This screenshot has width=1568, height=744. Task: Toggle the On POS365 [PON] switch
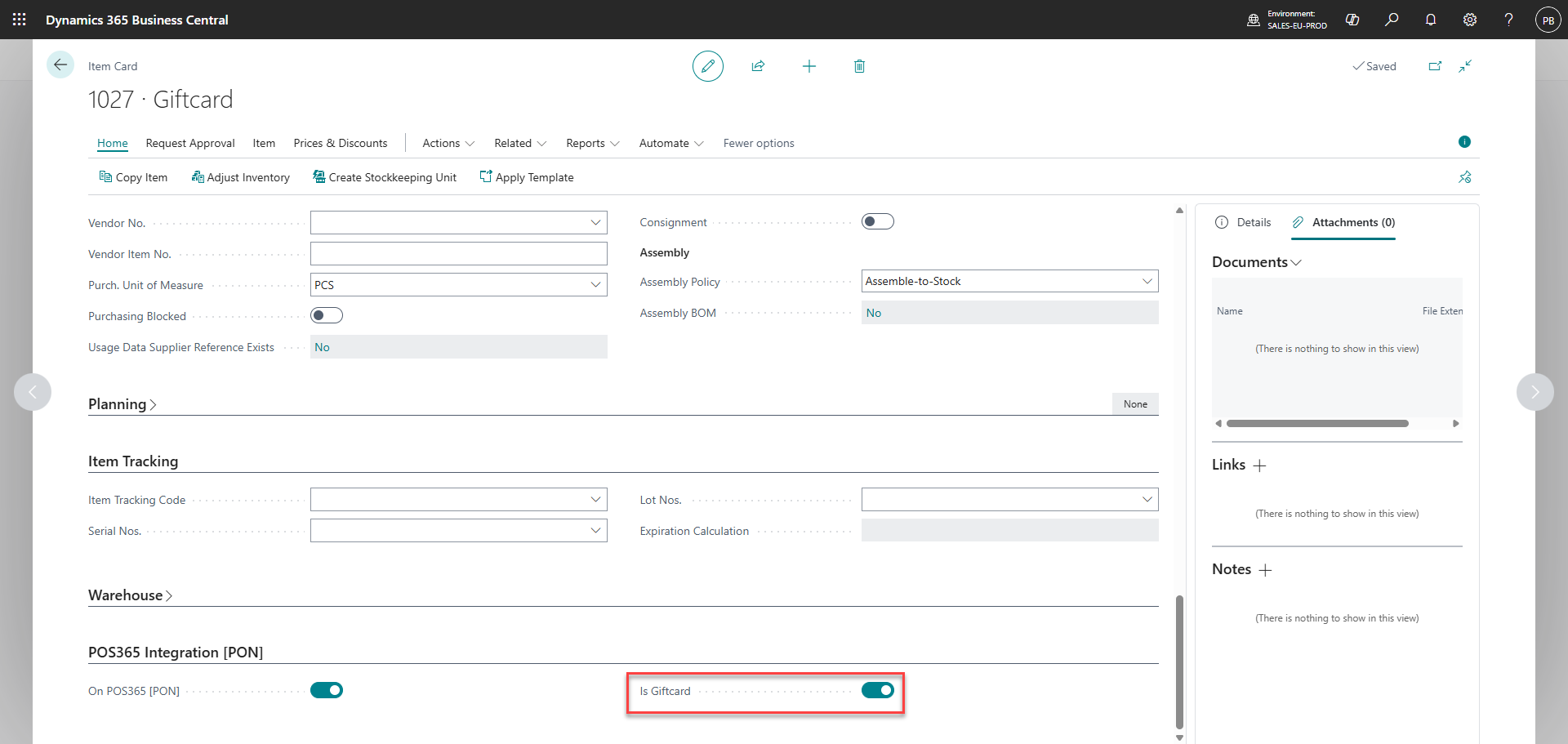pyautogui.click(x=327, y=691)
